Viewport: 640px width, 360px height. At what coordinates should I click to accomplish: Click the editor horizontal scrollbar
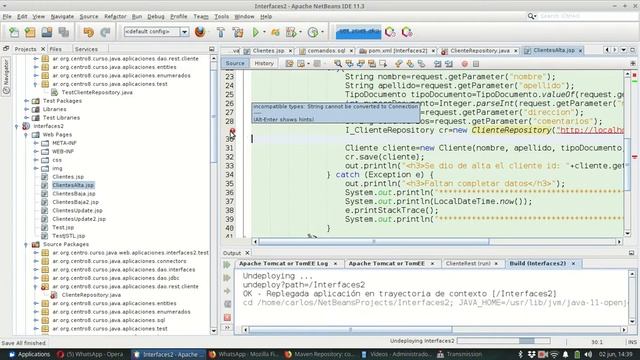pos(437,242)
